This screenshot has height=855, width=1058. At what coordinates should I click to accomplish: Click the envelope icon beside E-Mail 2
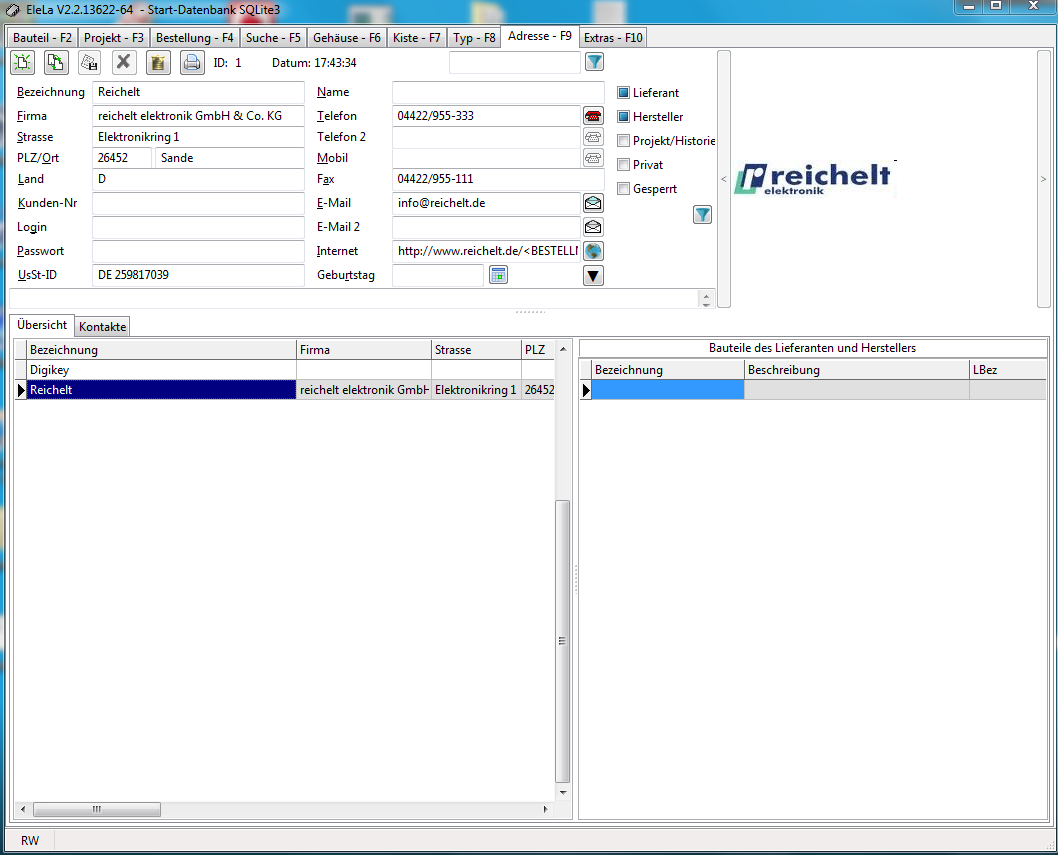pyautogui.click(x=593, y=227)
